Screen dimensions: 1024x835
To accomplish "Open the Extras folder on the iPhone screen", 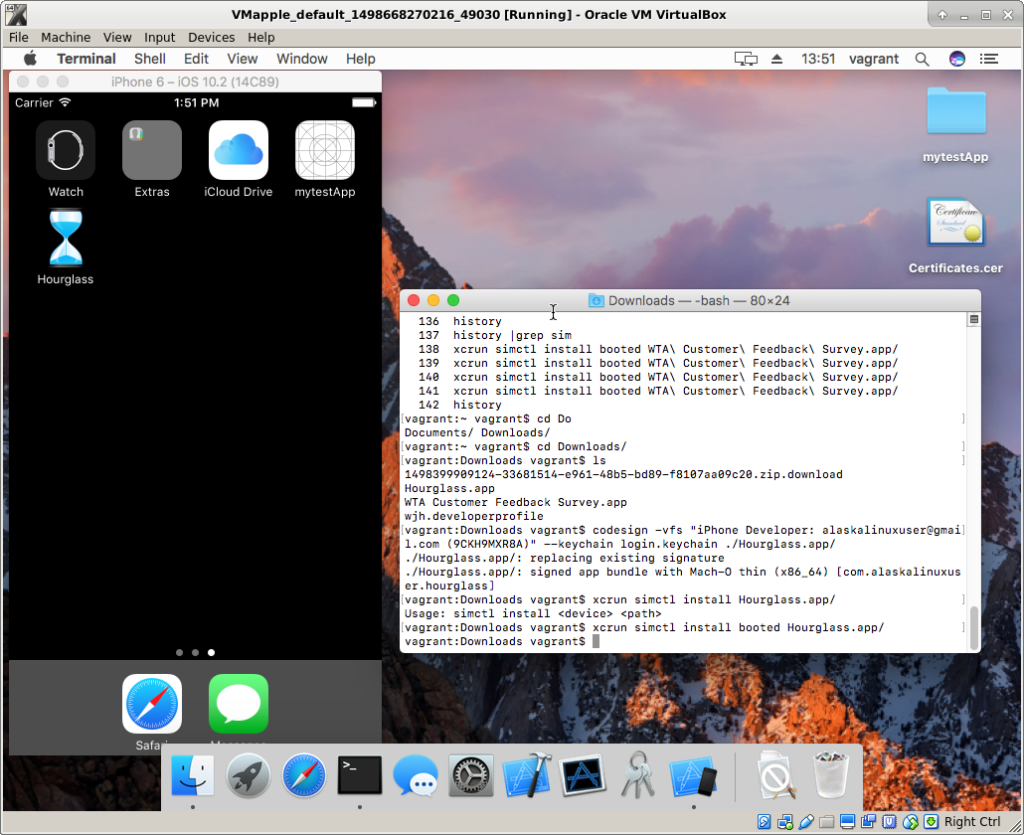I will (152, 150).
